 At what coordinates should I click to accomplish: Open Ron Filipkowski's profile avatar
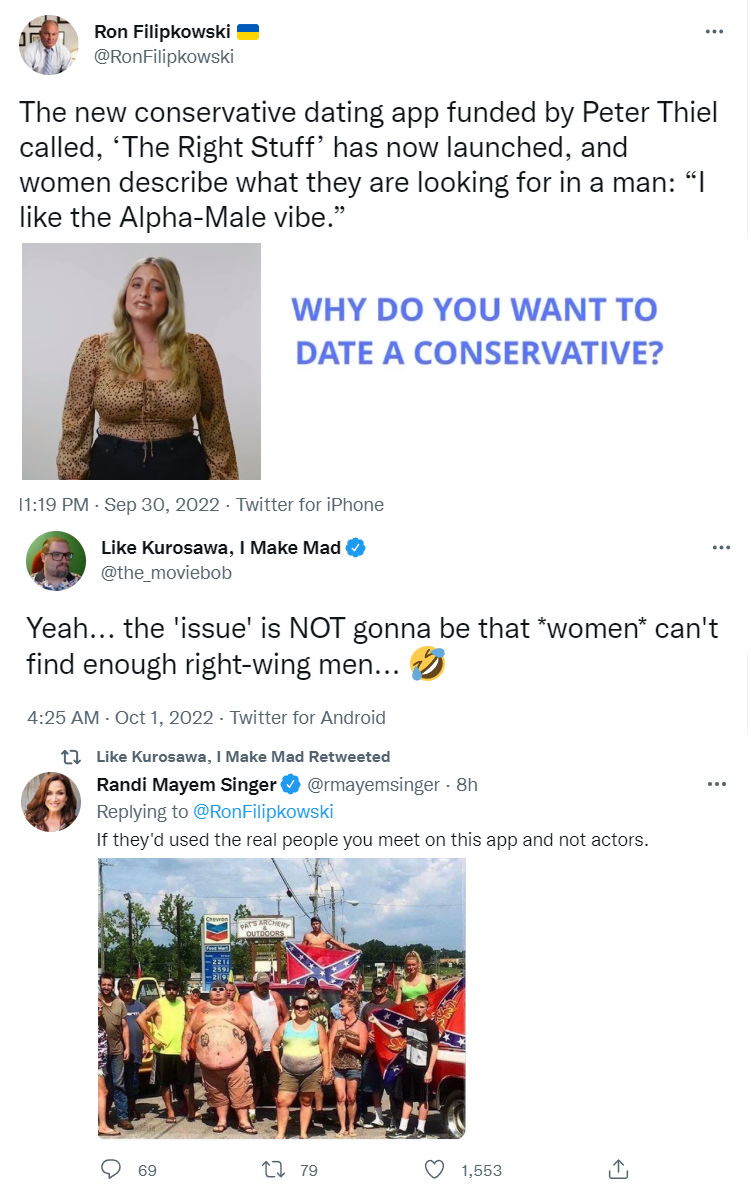tap(48, 45)
